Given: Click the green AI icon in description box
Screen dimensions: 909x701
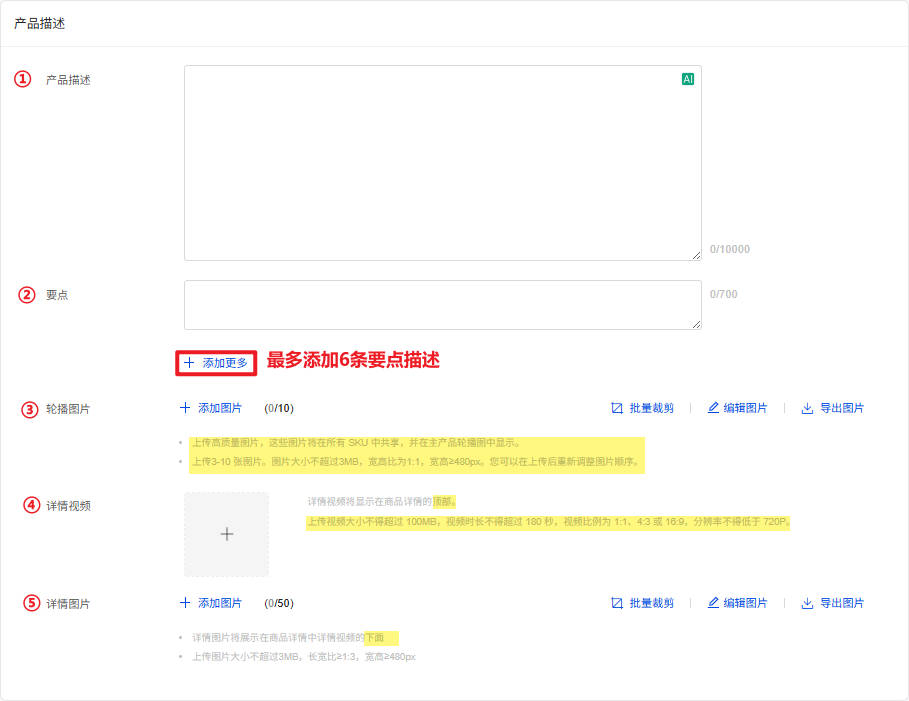Looking at the screenshot, I should (688, 79).
